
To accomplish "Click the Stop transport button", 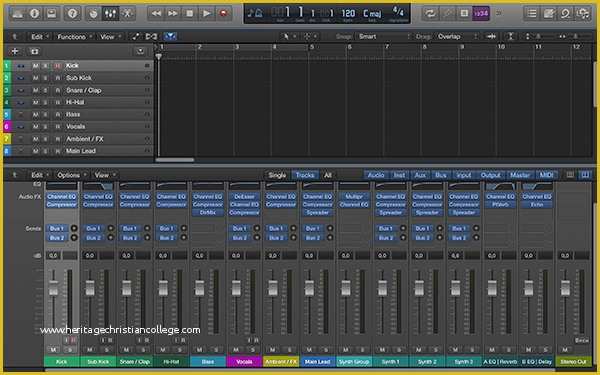I will [x=190, y=14].
